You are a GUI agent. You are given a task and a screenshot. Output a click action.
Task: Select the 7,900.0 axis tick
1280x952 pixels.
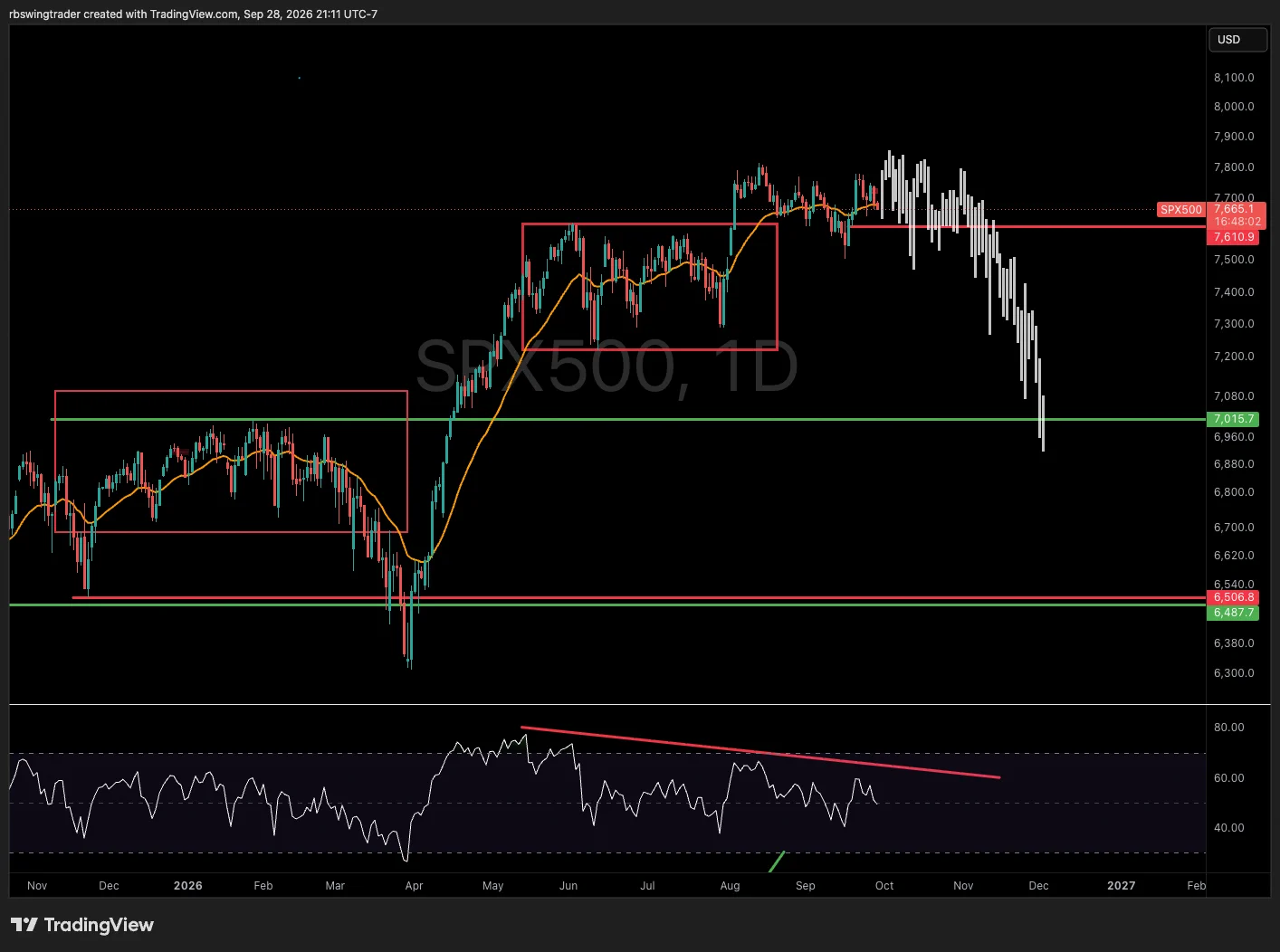pyautogui.click(x=1234, y=137)
